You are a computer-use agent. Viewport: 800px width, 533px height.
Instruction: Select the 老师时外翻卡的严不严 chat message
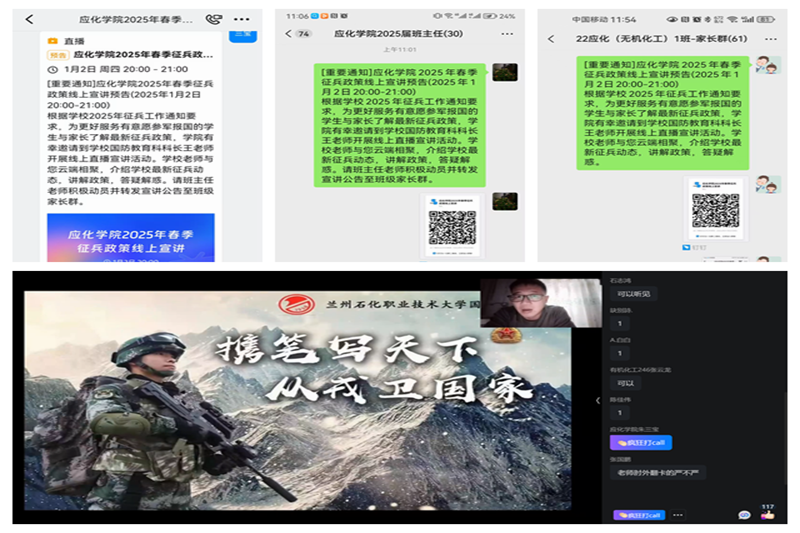pos(661,471)
